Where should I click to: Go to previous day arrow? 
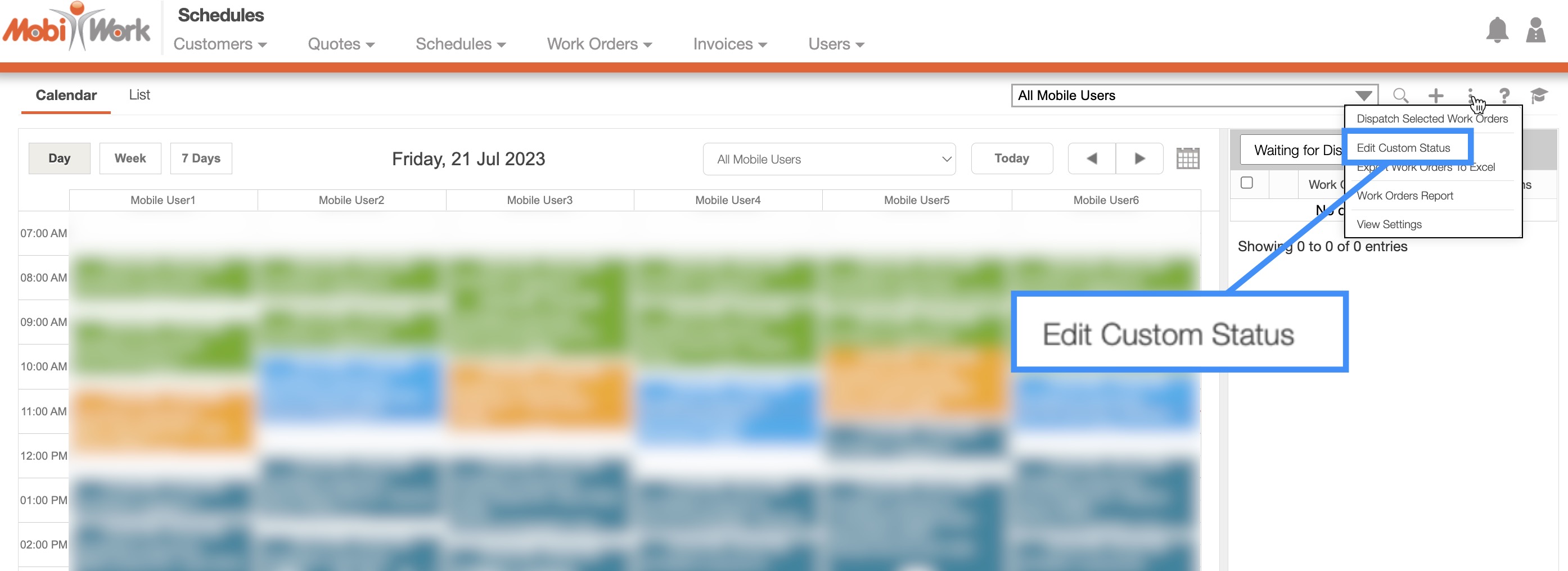1092,158
